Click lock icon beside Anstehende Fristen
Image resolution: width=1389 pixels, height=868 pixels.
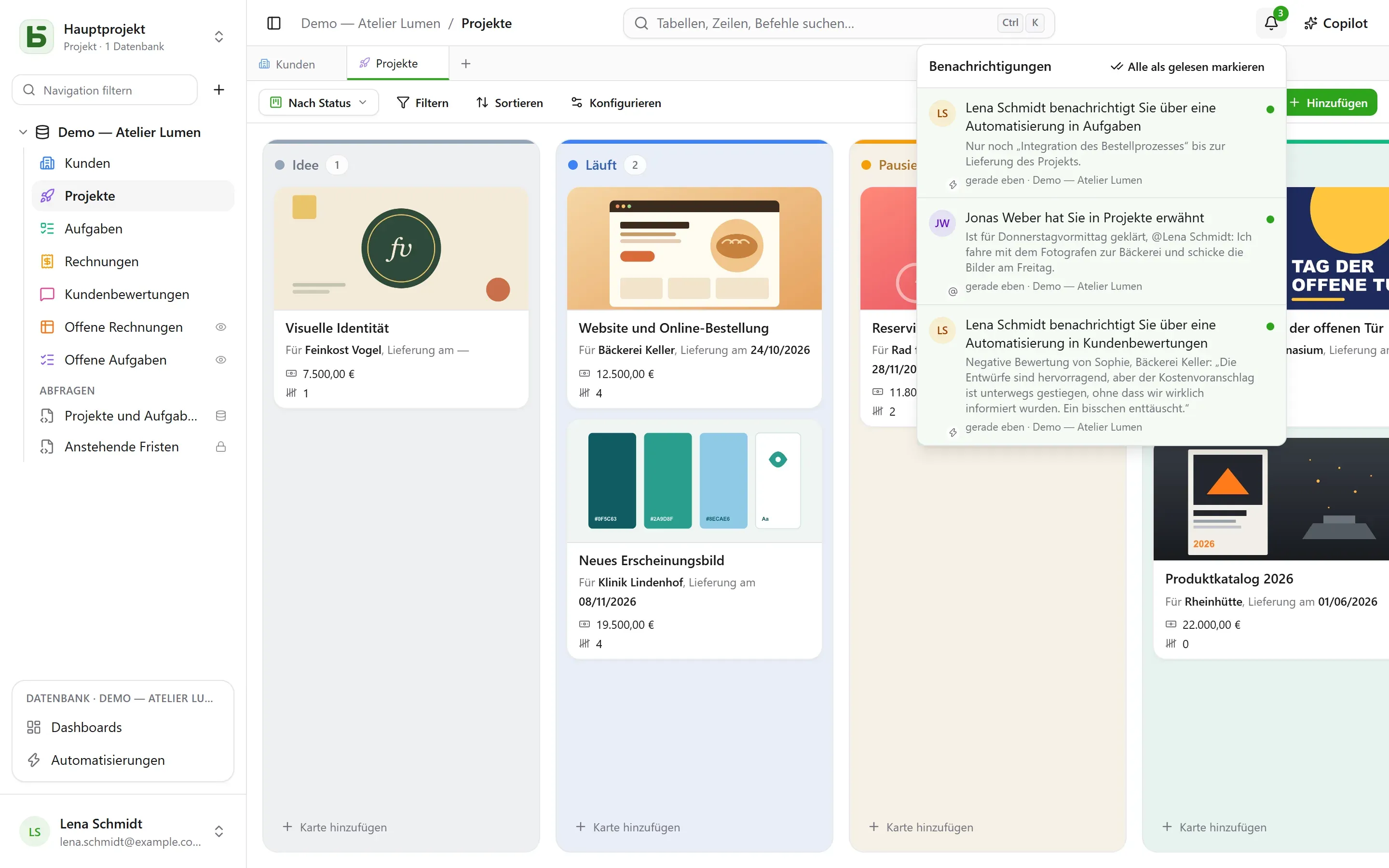220,447
